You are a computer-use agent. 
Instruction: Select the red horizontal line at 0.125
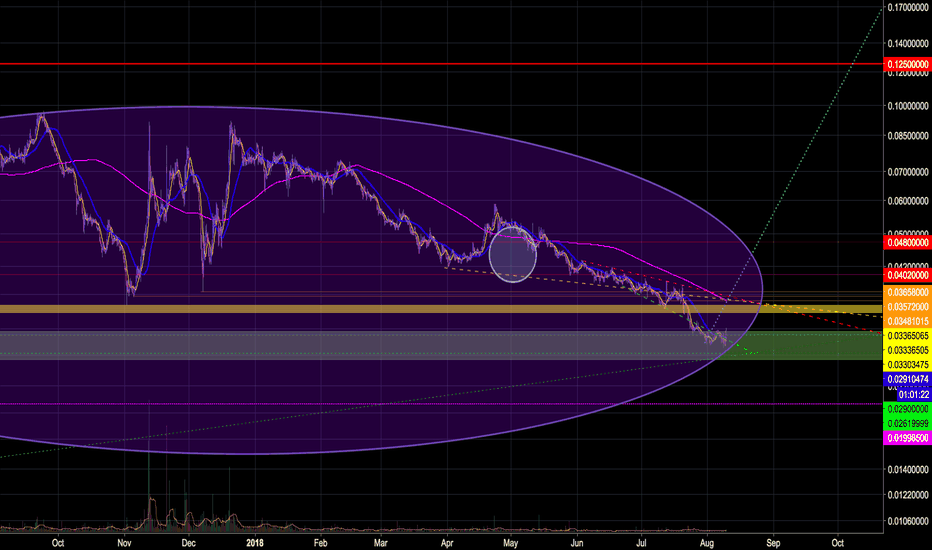(x=441, y=64)
